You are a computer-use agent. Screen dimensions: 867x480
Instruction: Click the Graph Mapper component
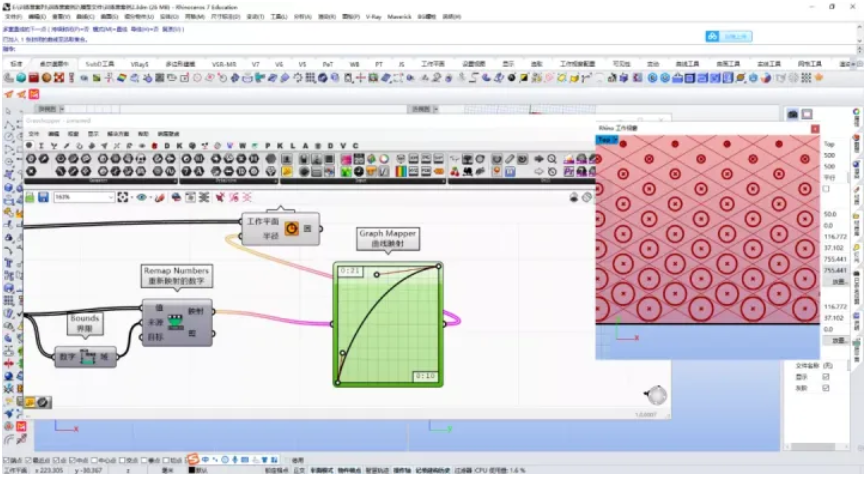tap(388, 323)
